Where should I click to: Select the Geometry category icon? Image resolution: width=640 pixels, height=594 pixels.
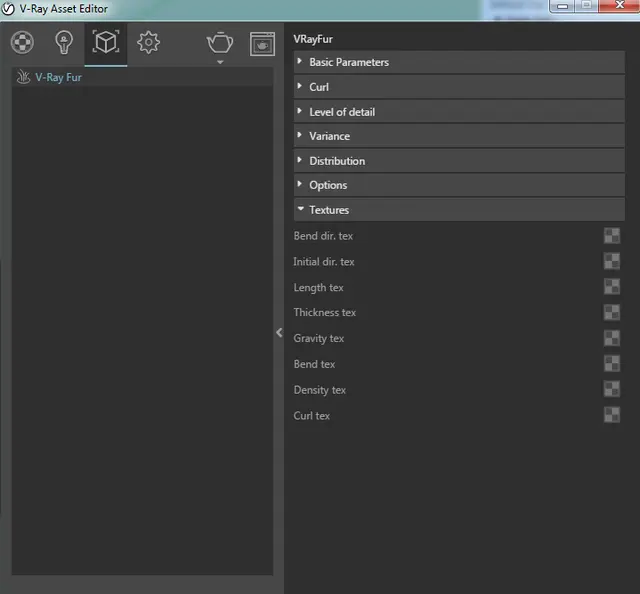106,43
